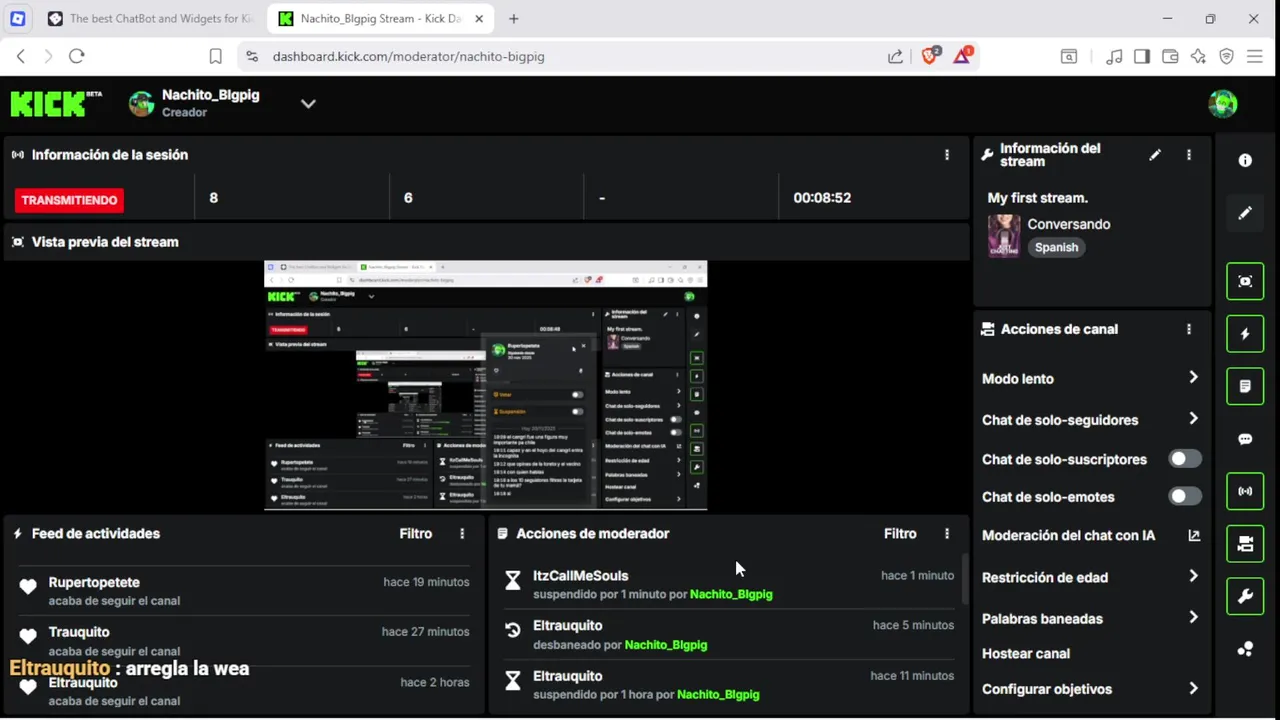Image resolution: width=1280 pixels, height=720 pixels.
Task: Click the chat bubble sidebar icon
Action: pyautogui.click(x=1245, y=439)
